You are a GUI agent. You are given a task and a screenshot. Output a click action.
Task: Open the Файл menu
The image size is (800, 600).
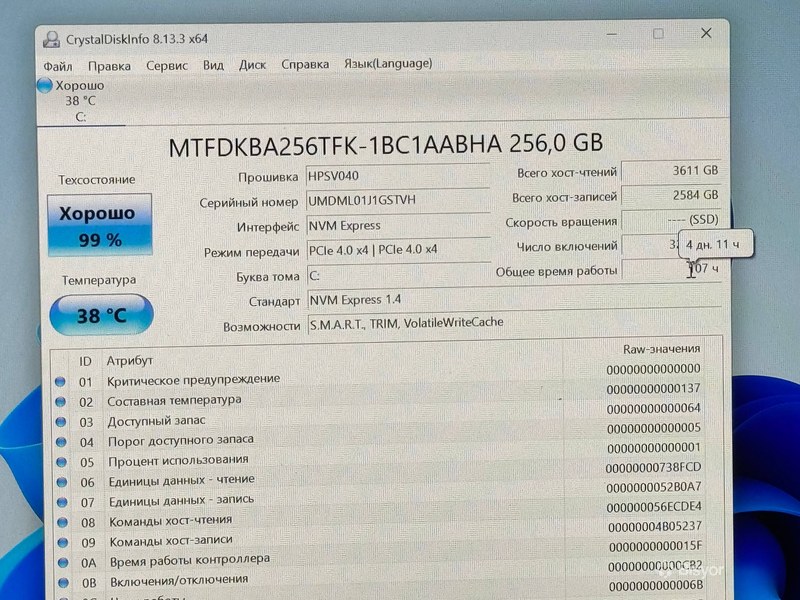click(58, 66)
